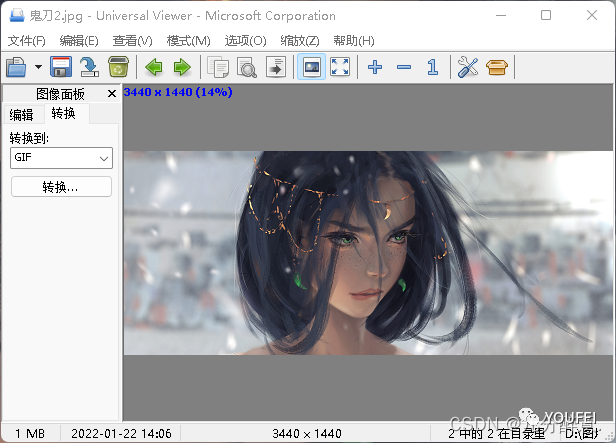Toggle the Fit image to window icon
616x443 pixels.
[311, 67]
